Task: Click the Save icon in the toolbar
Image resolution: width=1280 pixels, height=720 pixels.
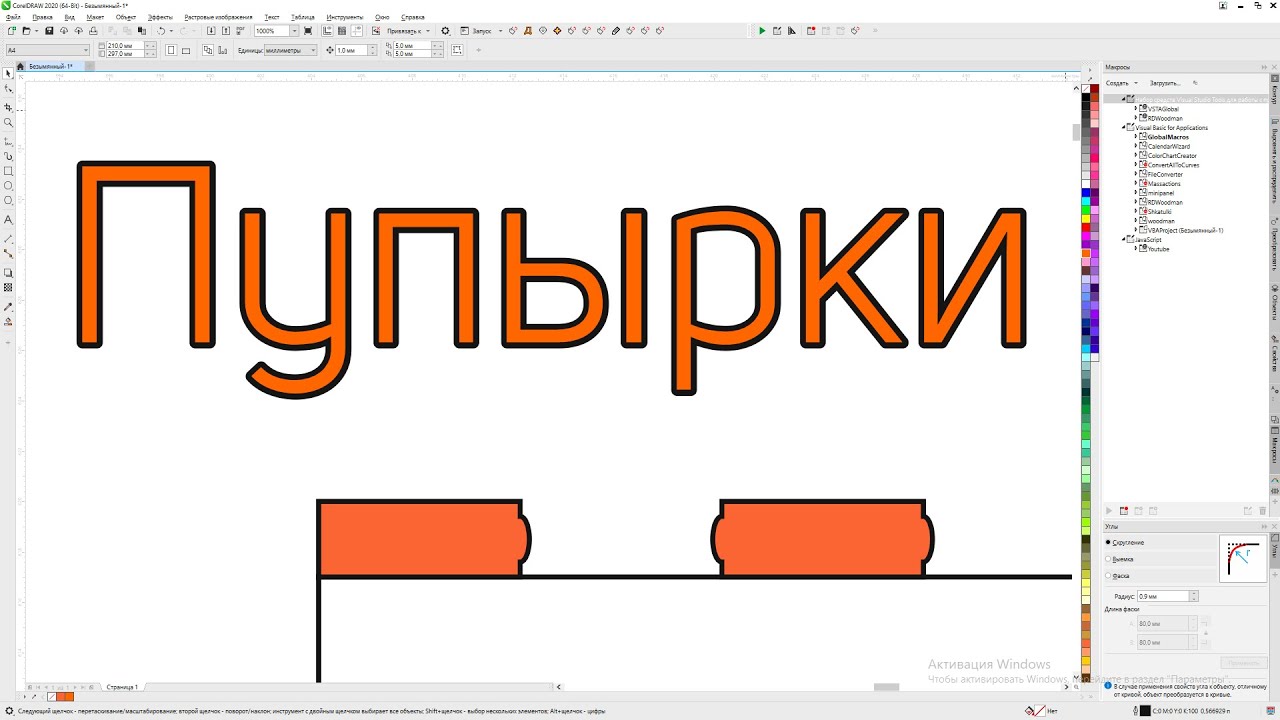Action: tap(49, 31)
